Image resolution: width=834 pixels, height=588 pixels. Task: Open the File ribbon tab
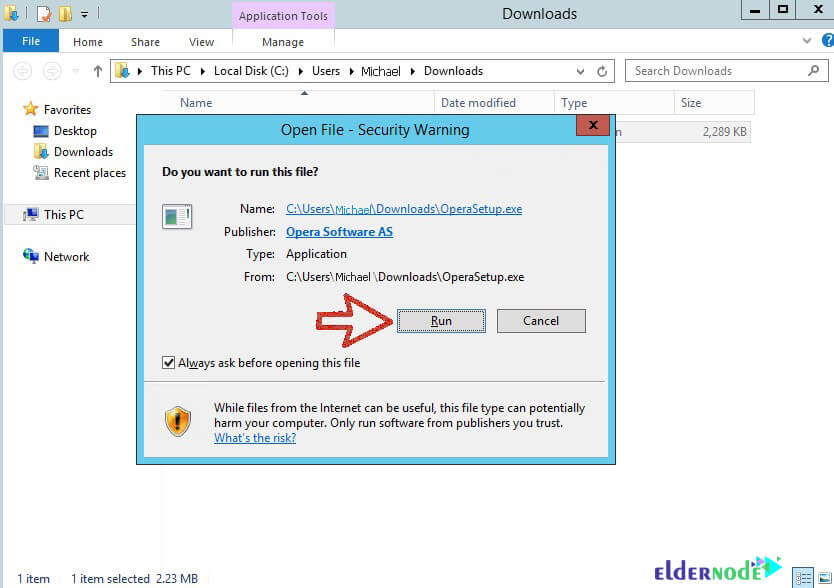coord(31,41)
